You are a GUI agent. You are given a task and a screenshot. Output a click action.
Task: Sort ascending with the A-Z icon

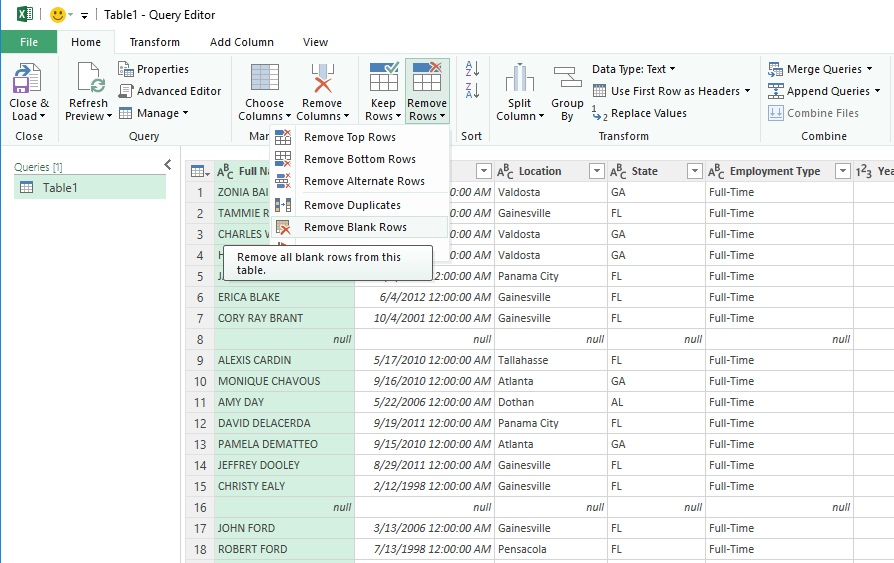click(472, 69)
